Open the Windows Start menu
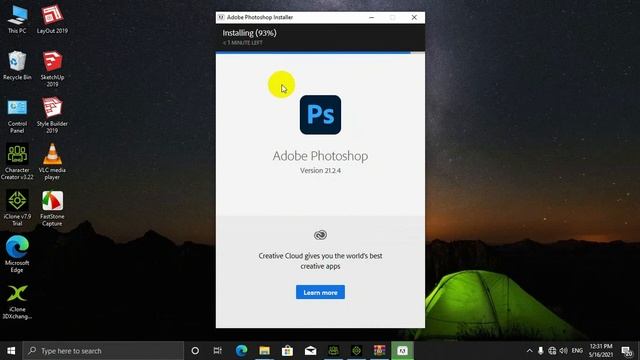The width and height of the screenshot is (640, 360). pyautogui.click(x=11, y=351)
